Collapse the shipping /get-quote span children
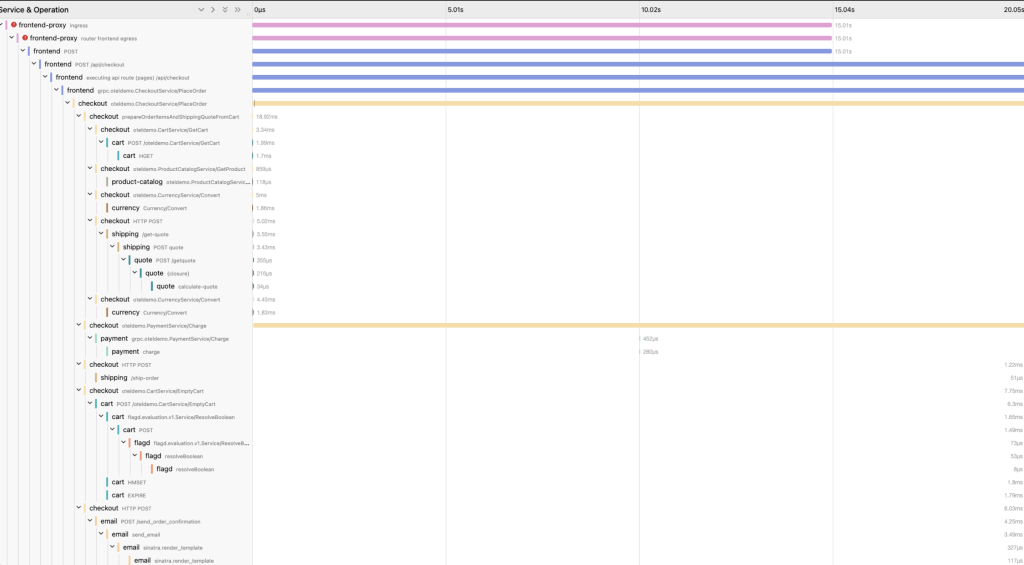This screenshot has height=565, width=1024. (x=101, y=234)
